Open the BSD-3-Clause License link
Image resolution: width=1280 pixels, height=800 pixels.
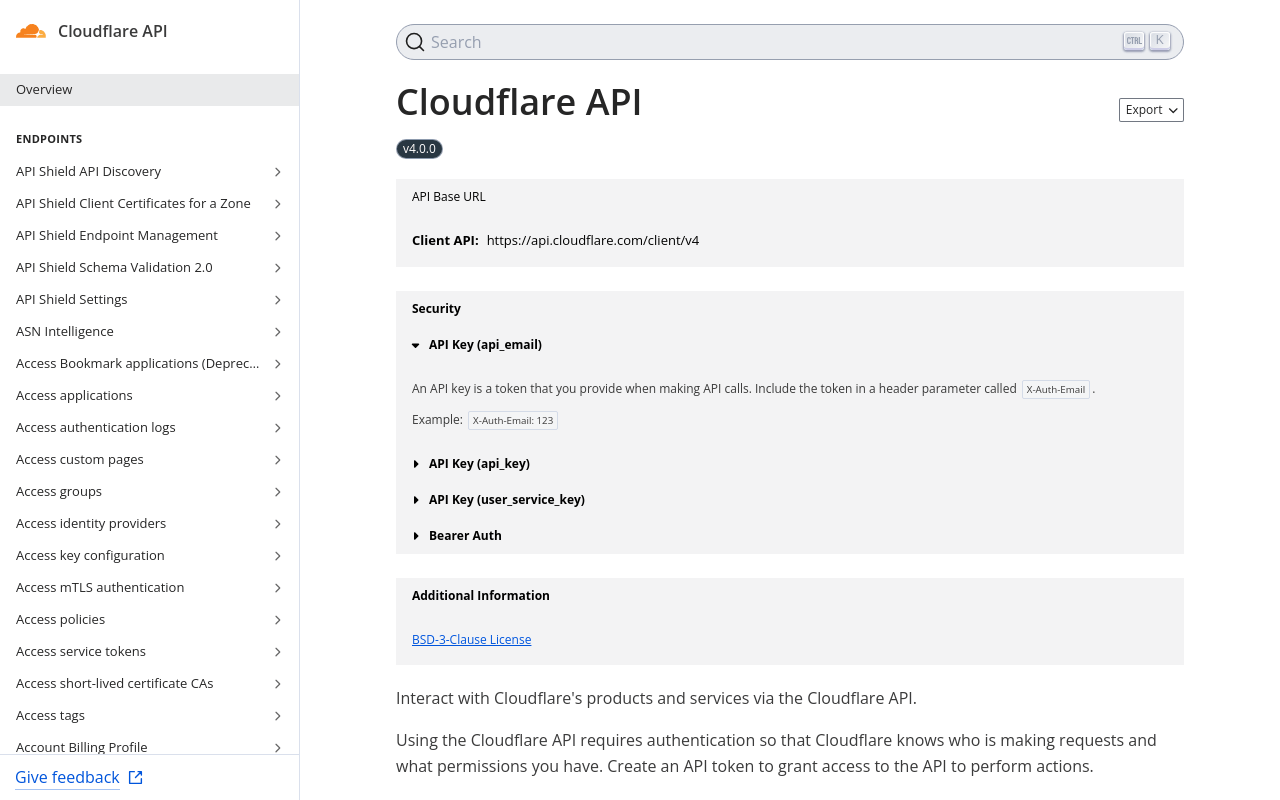tap(471, 639)
